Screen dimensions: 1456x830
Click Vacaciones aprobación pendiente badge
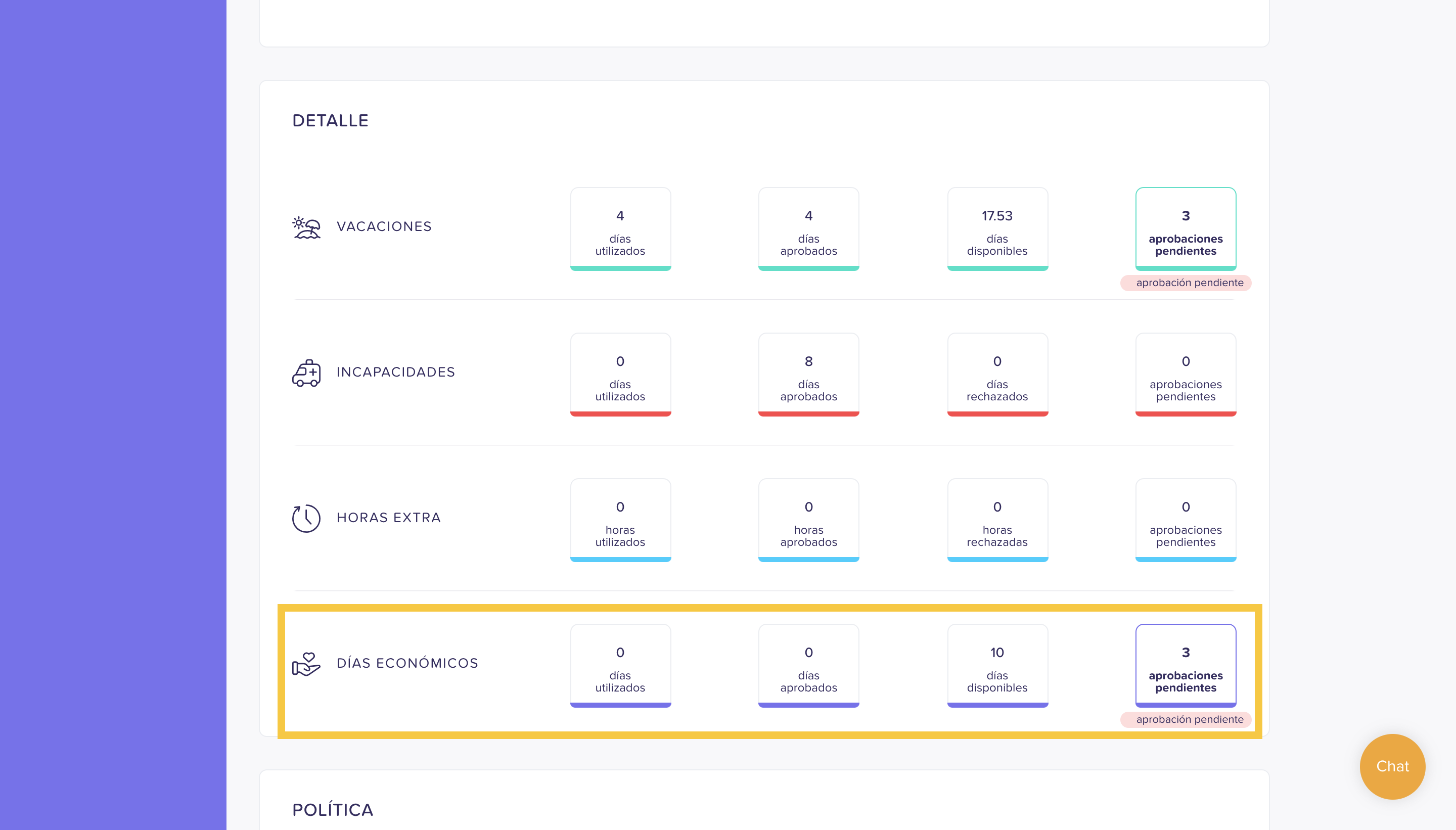pyautogui.click(x=1186, y=283)
